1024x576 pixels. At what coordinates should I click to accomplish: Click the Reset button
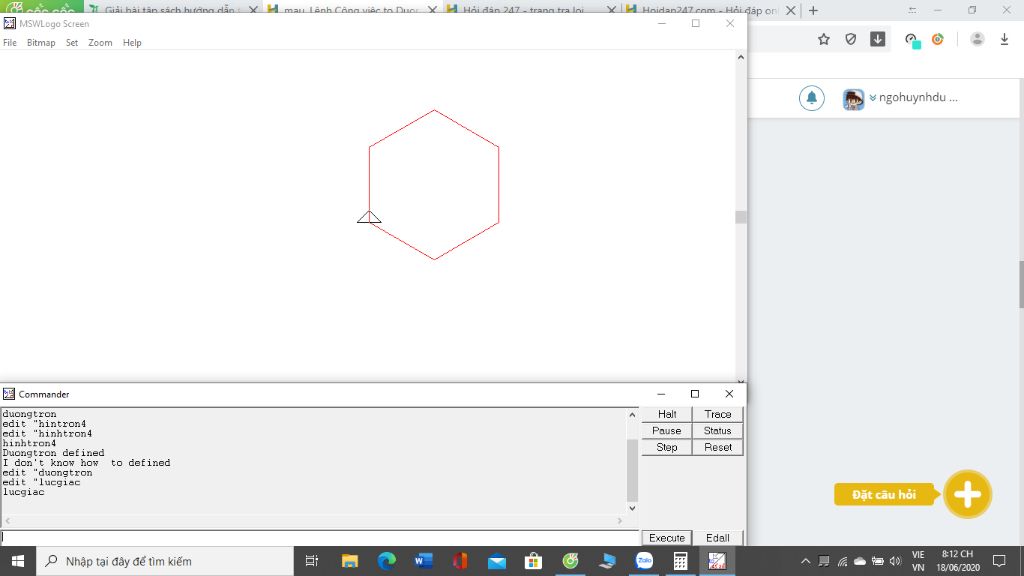coord(718,447)
